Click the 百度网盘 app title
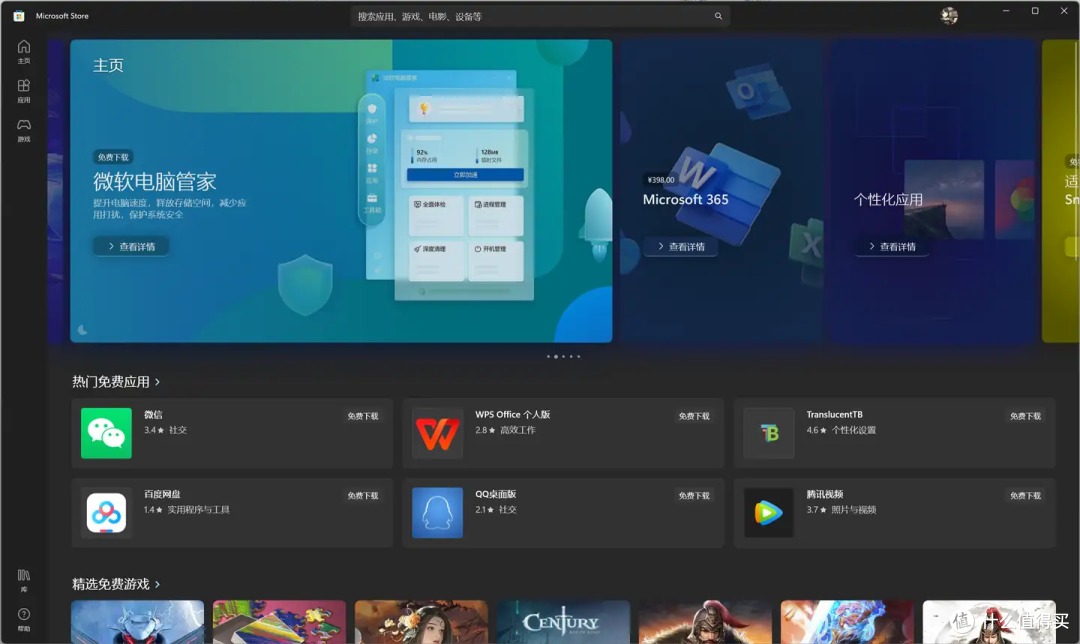 click(162, 494)
